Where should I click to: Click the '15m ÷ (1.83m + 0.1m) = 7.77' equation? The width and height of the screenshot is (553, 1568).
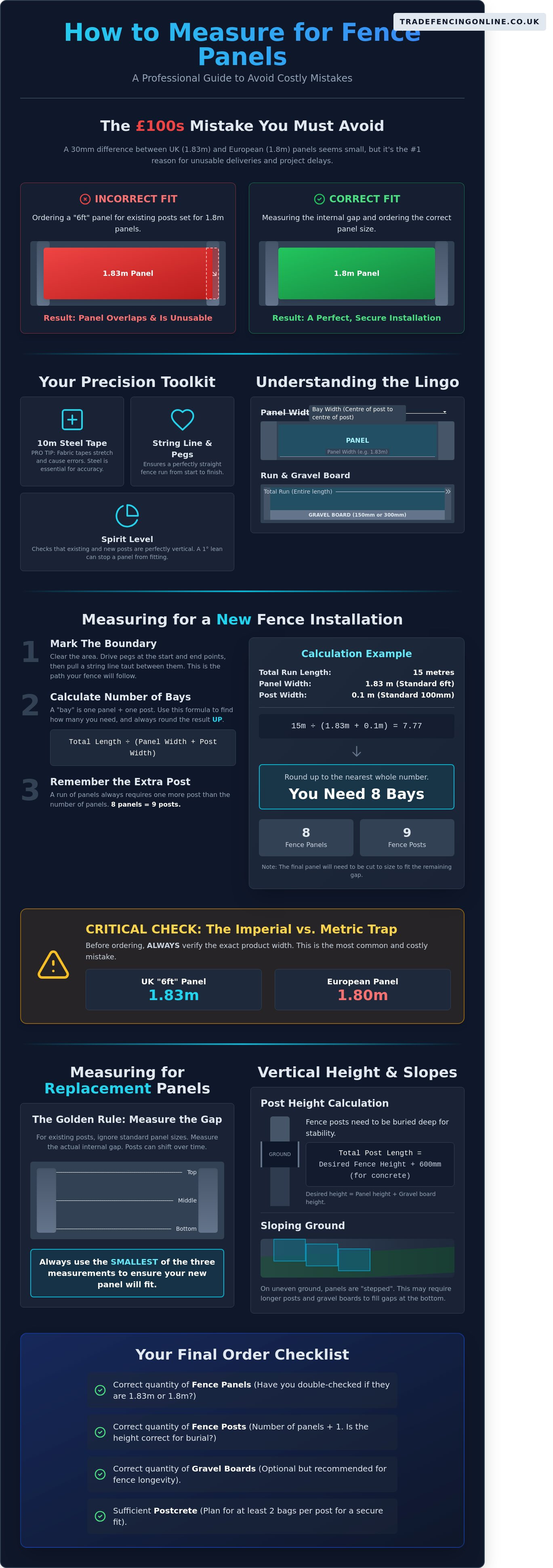click(x=356, y=726)
